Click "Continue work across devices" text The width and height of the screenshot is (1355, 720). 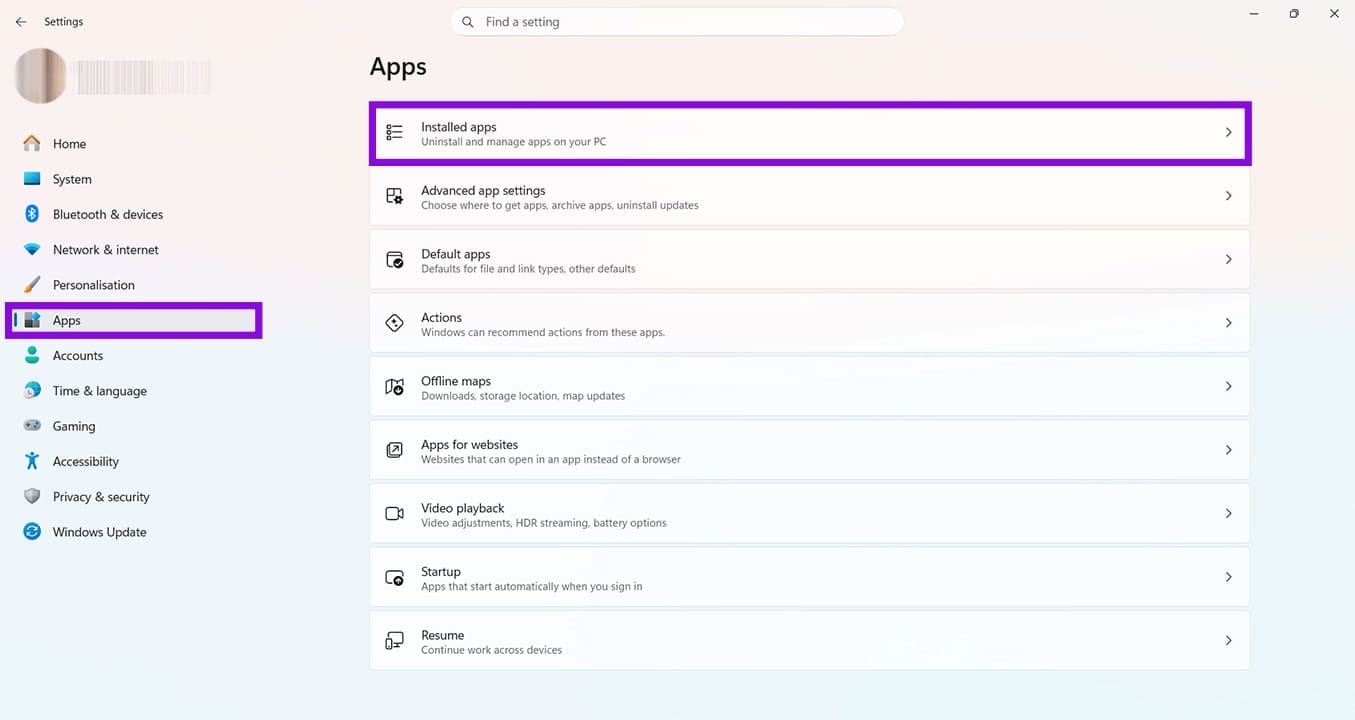pos(492,650)
